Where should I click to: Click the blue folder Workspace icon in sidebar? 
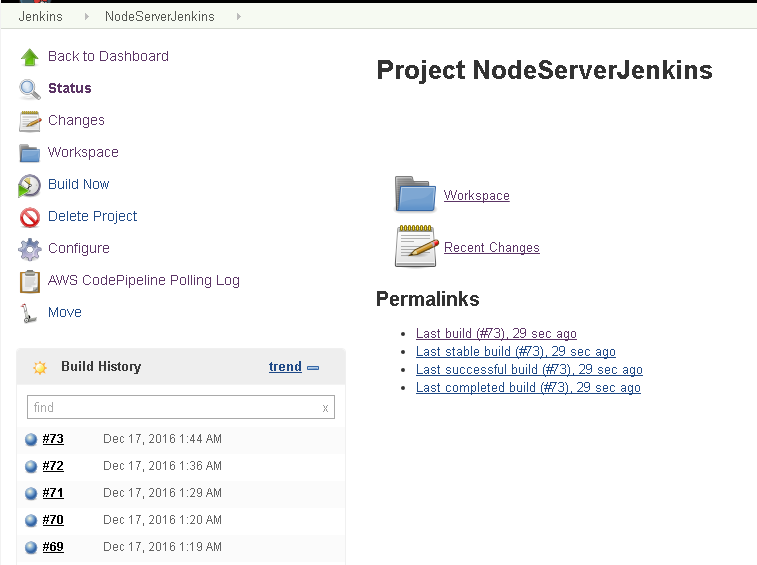pyautogui.click(x=30, y=153)
